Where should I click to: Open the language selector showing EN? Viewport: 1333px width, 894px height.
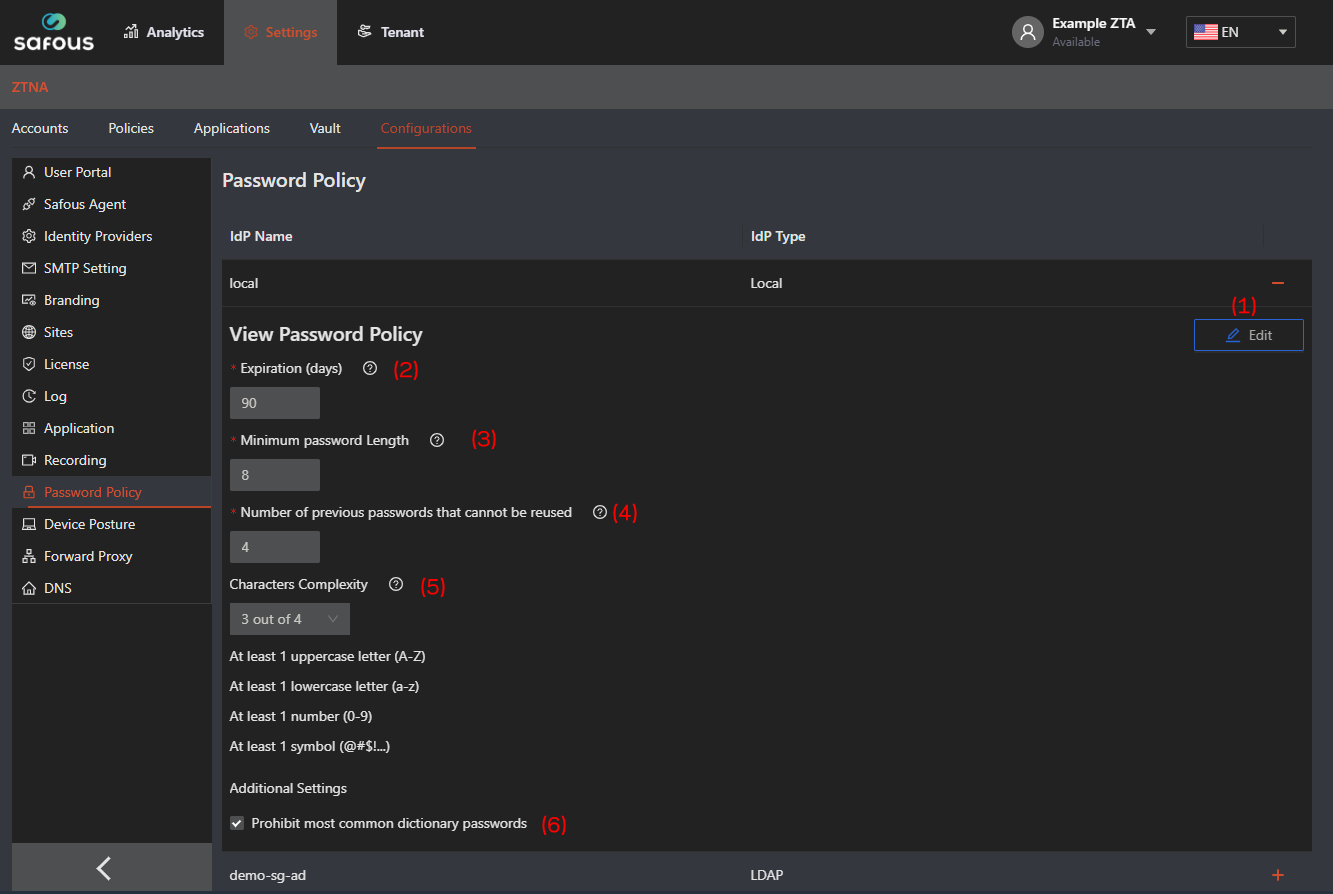1240,31
